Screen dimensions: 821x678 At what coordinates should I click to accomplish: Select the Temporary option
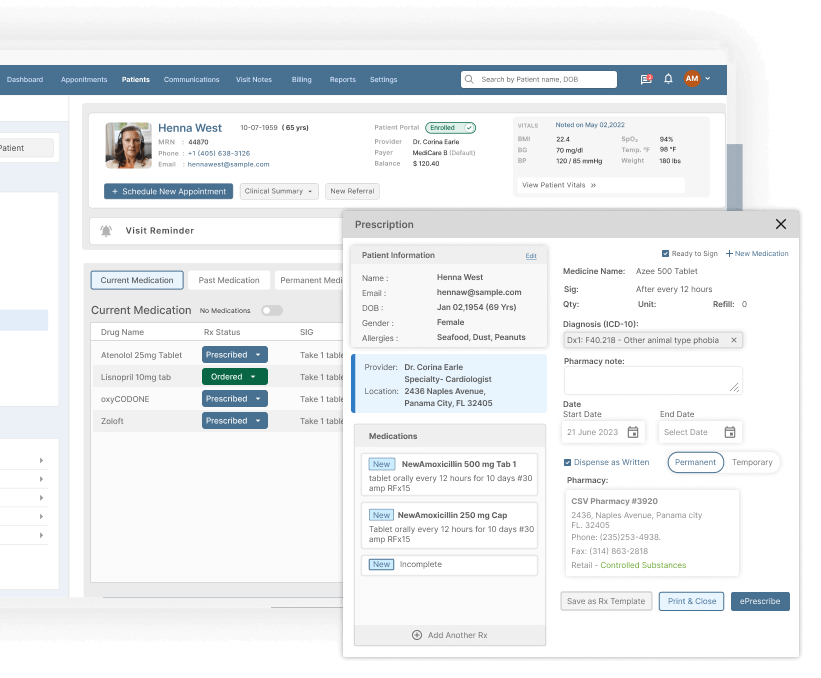click(752, 462)
